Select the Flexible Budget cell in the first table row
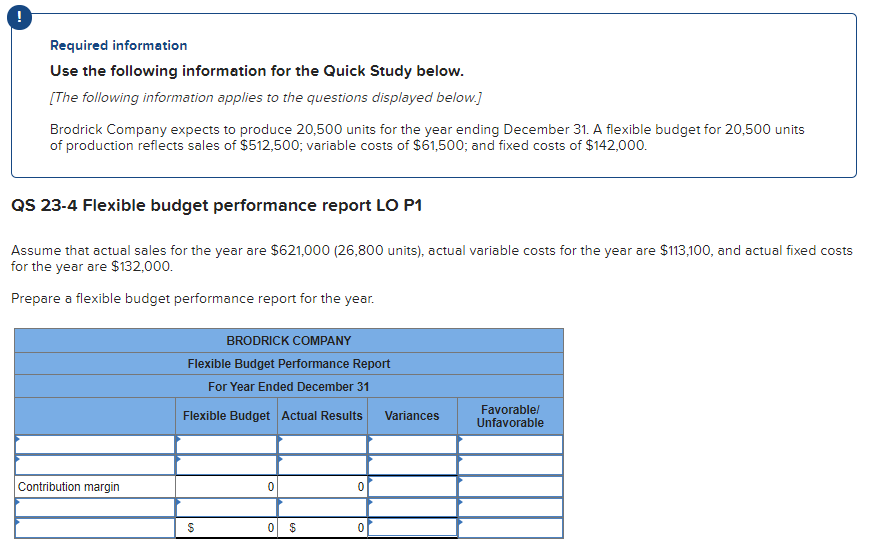The image size is (875, 541). click(x=226, y=445)
